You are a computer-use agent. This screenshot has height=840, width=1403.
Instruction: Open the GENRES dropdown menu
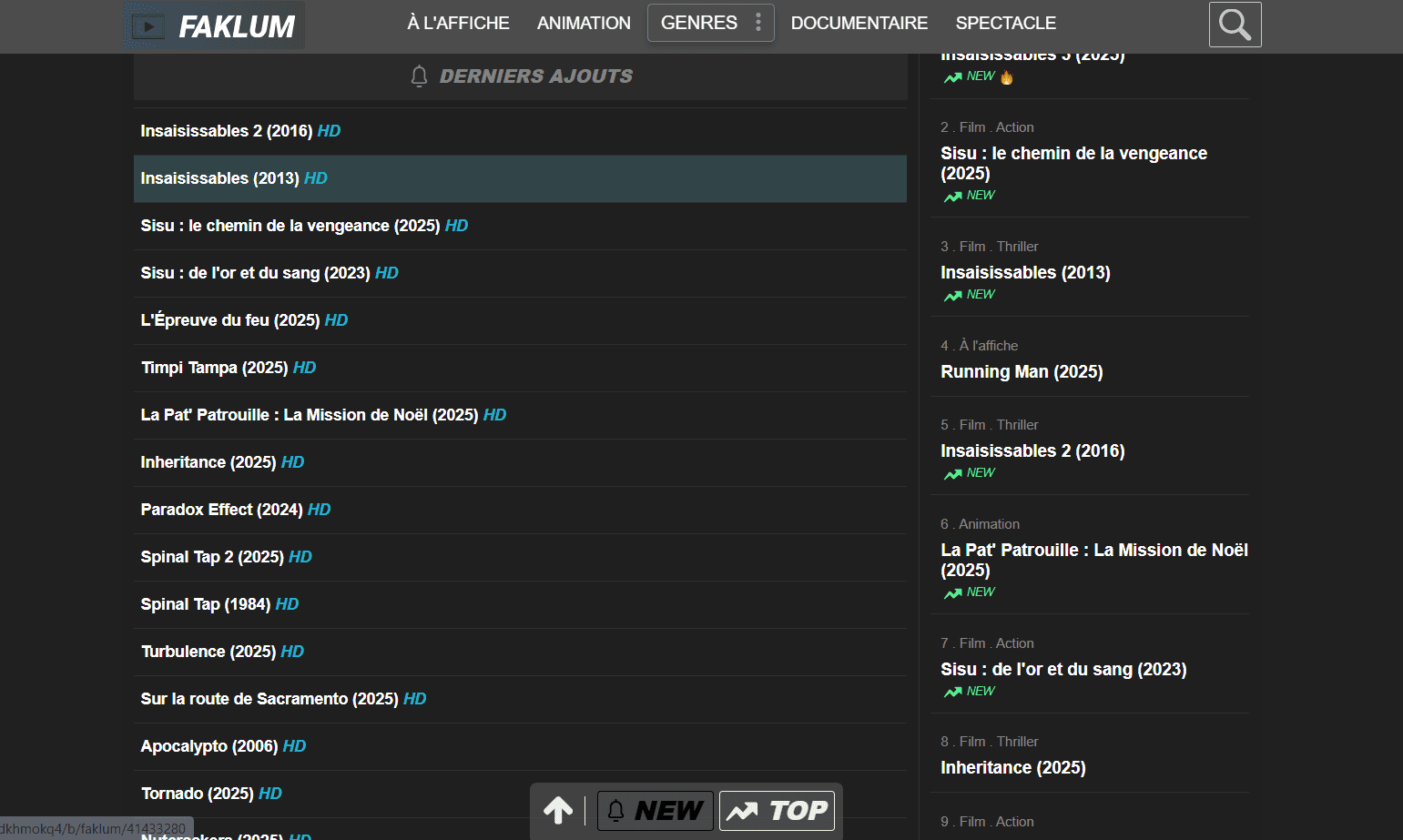click(x=699, y=23)
